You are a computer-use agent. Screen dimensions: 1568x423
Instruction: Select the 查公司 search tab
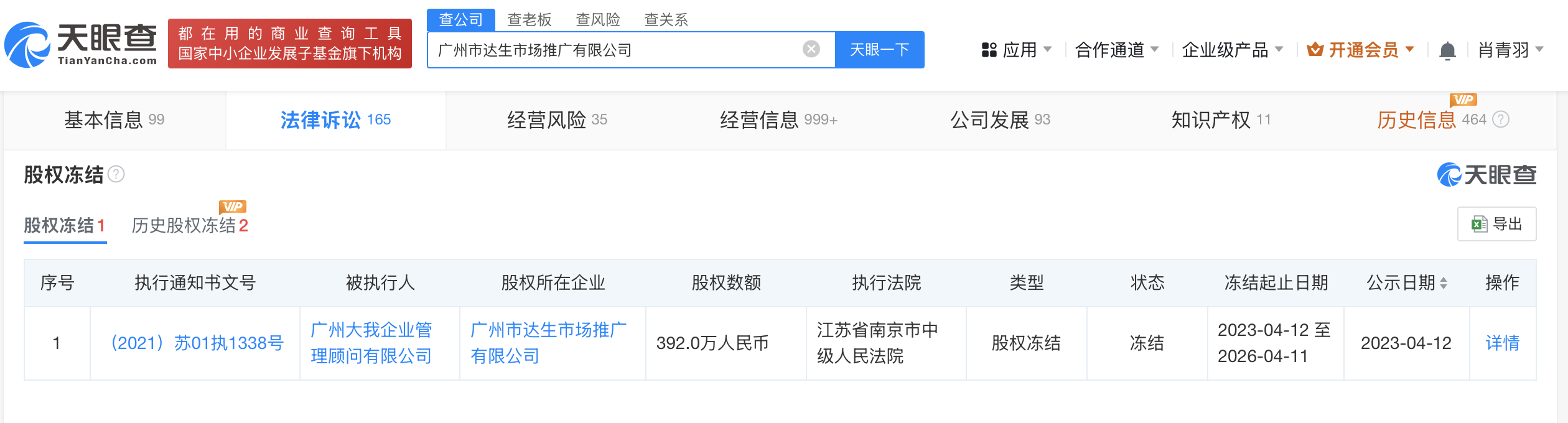[x=461, y=20]
